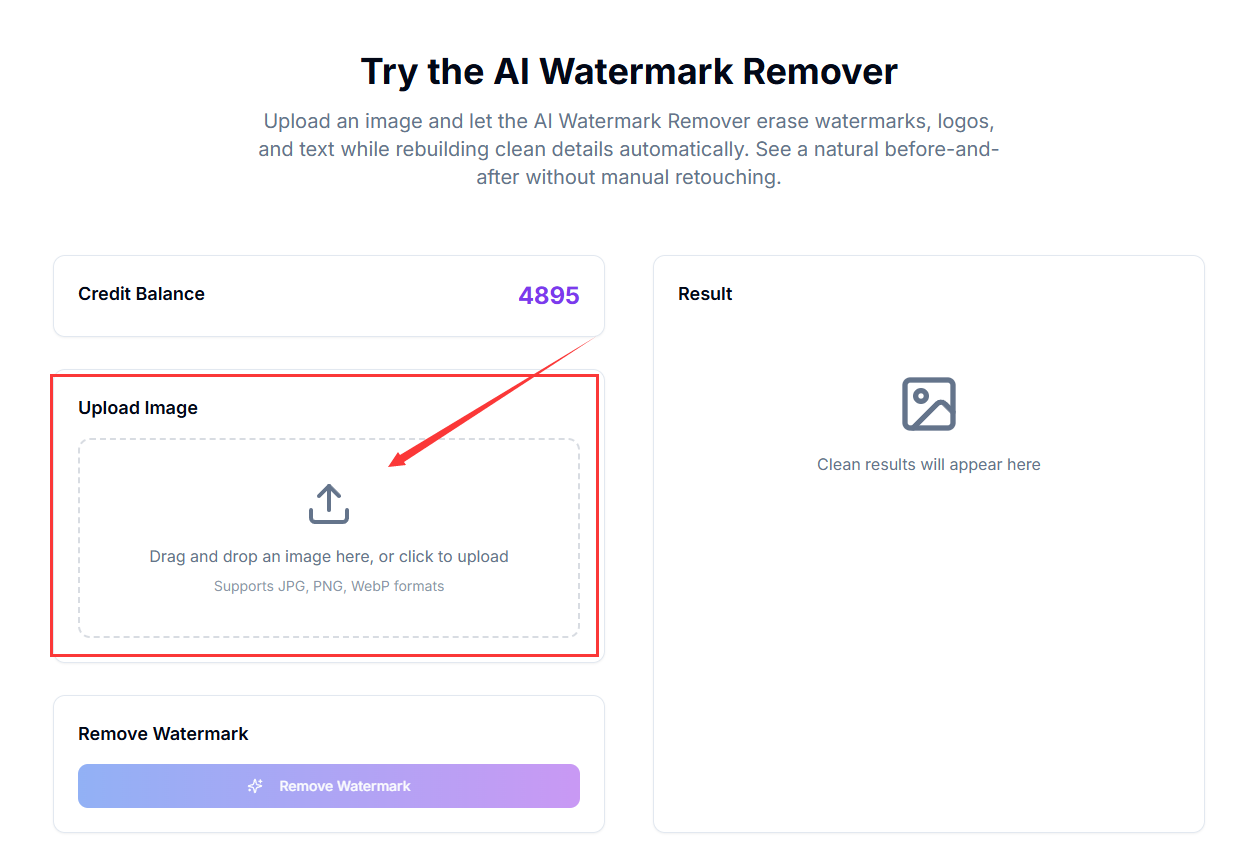1249x856 pixels.
Task: Click the Result panel title
Action: click(705, 293)
